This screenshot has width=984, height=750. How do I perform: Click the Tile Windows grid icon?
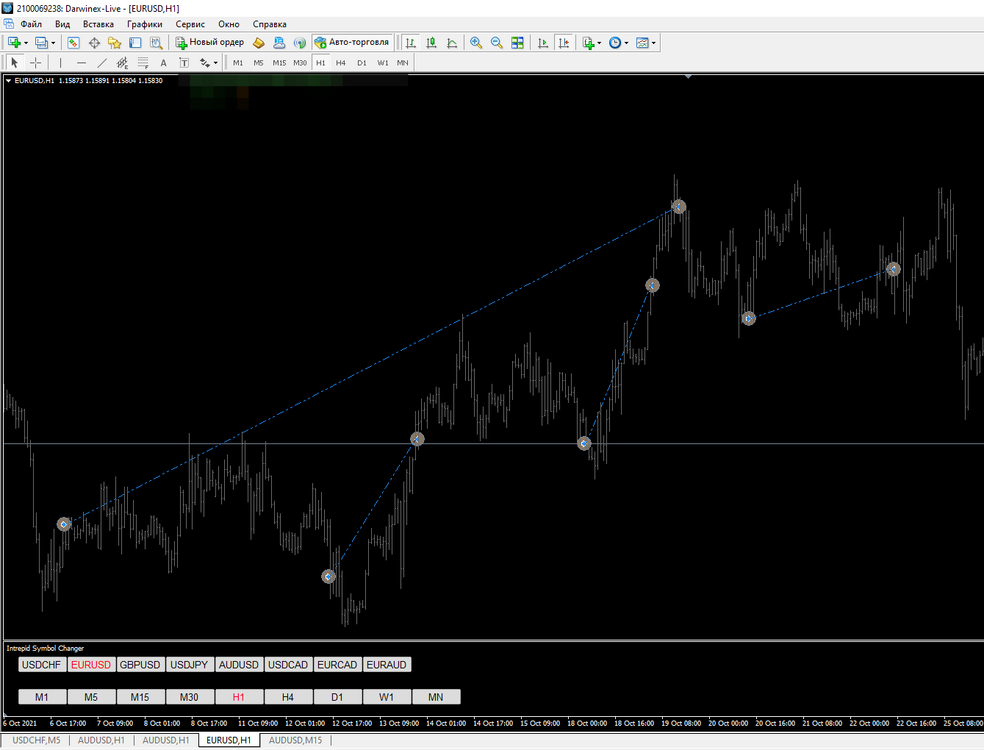click(517, 43)
